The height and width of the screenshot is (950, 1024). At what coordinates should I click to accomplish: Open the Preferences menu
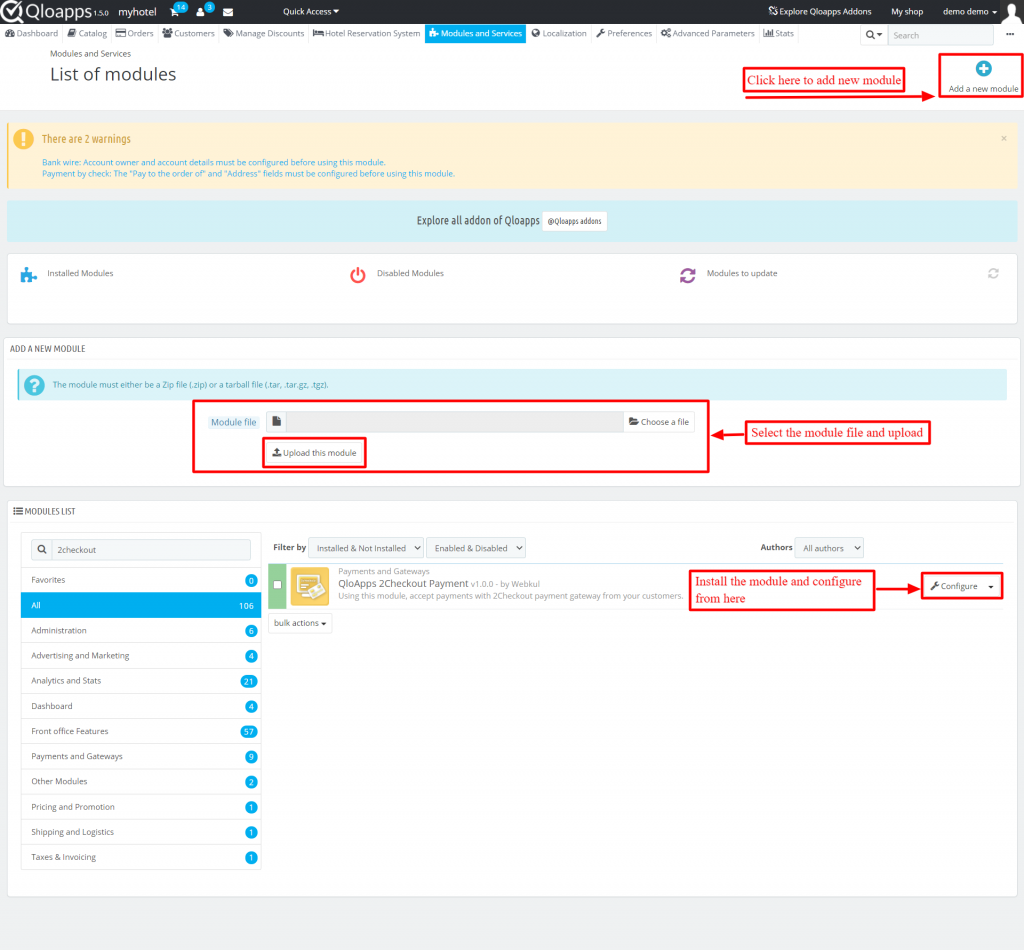point(624,33)
